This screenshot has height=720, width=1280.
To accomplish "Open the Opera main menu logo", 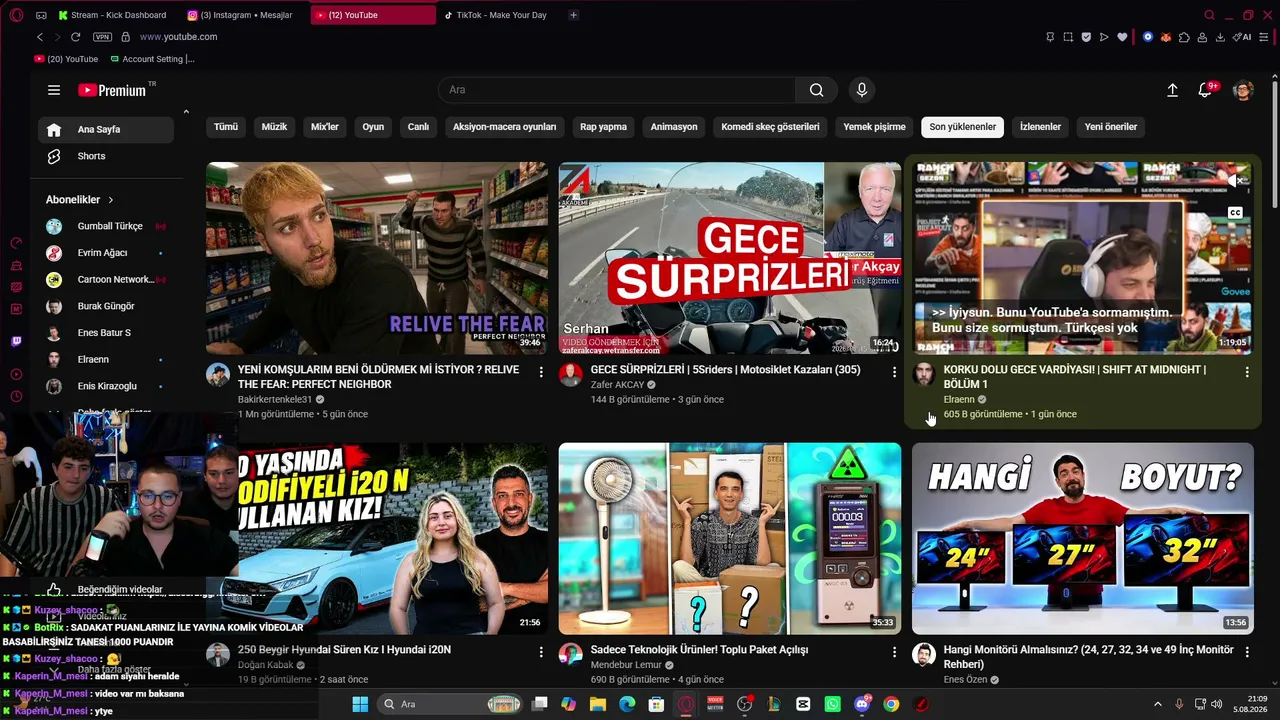I will pos(16,15).
